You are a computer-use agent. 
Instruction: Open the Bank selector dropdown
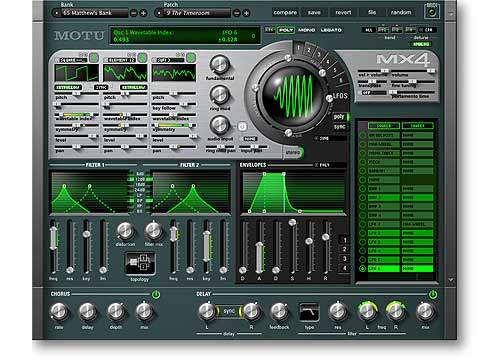(90, 13)
